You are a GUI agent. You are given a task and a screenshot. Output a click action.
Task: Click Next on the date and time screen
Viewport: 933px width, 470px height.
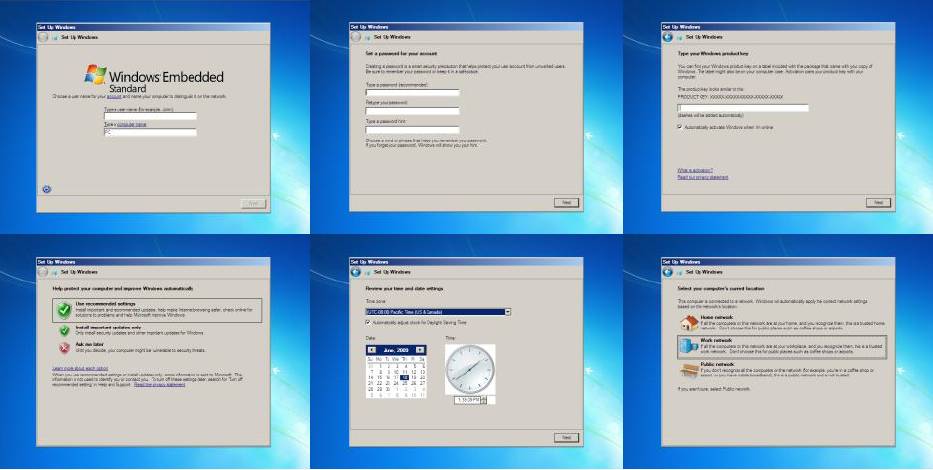pos(566,438)
